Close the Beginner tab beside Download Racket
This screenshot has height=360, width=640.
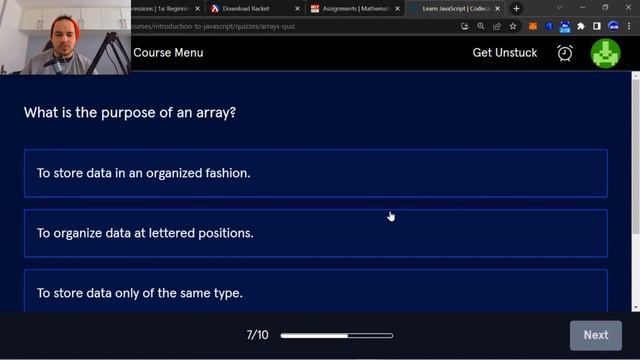point(198,9)
